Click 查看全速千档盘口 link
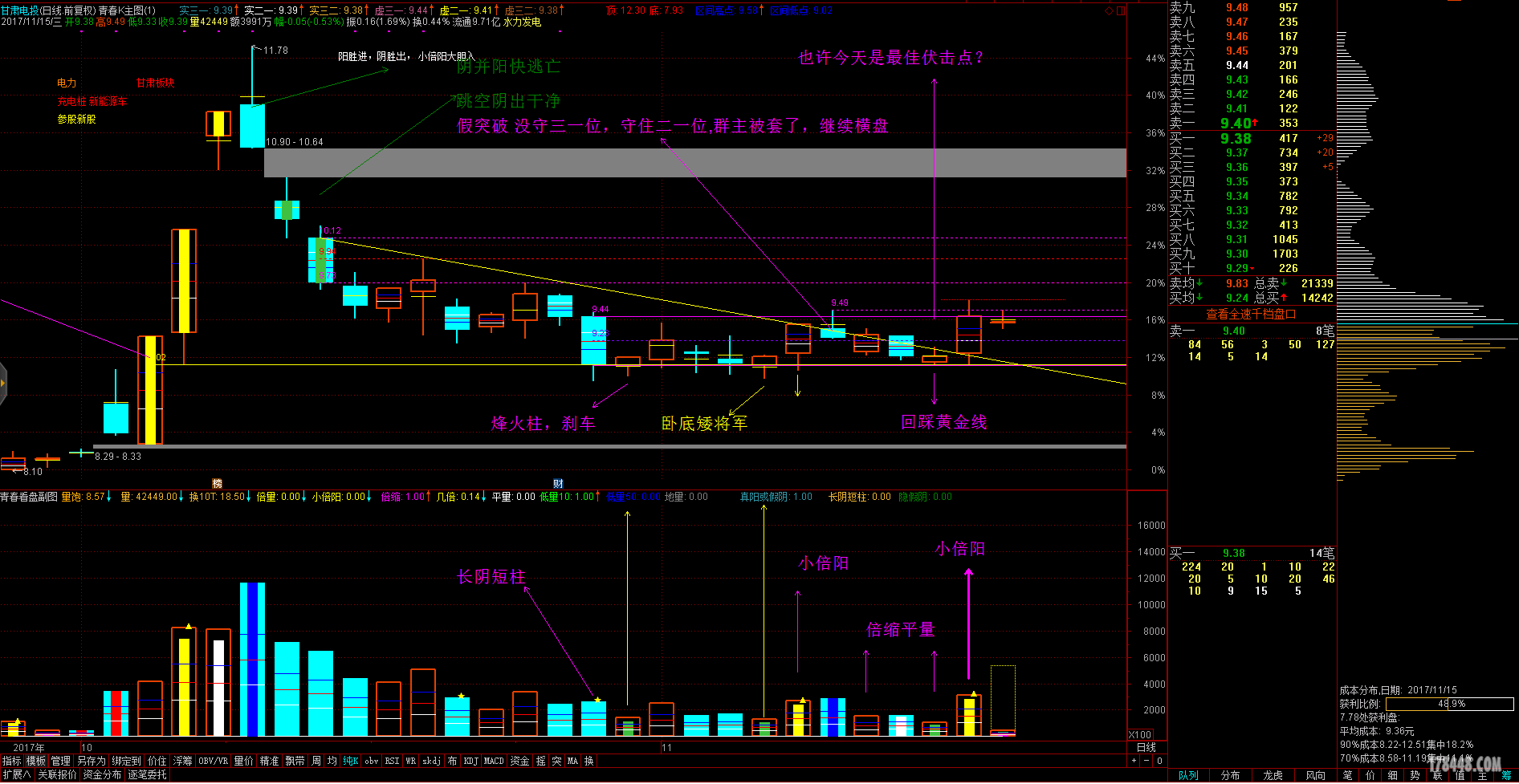The height and width of the screenshot is (784, 1519). pos(1251,314)
